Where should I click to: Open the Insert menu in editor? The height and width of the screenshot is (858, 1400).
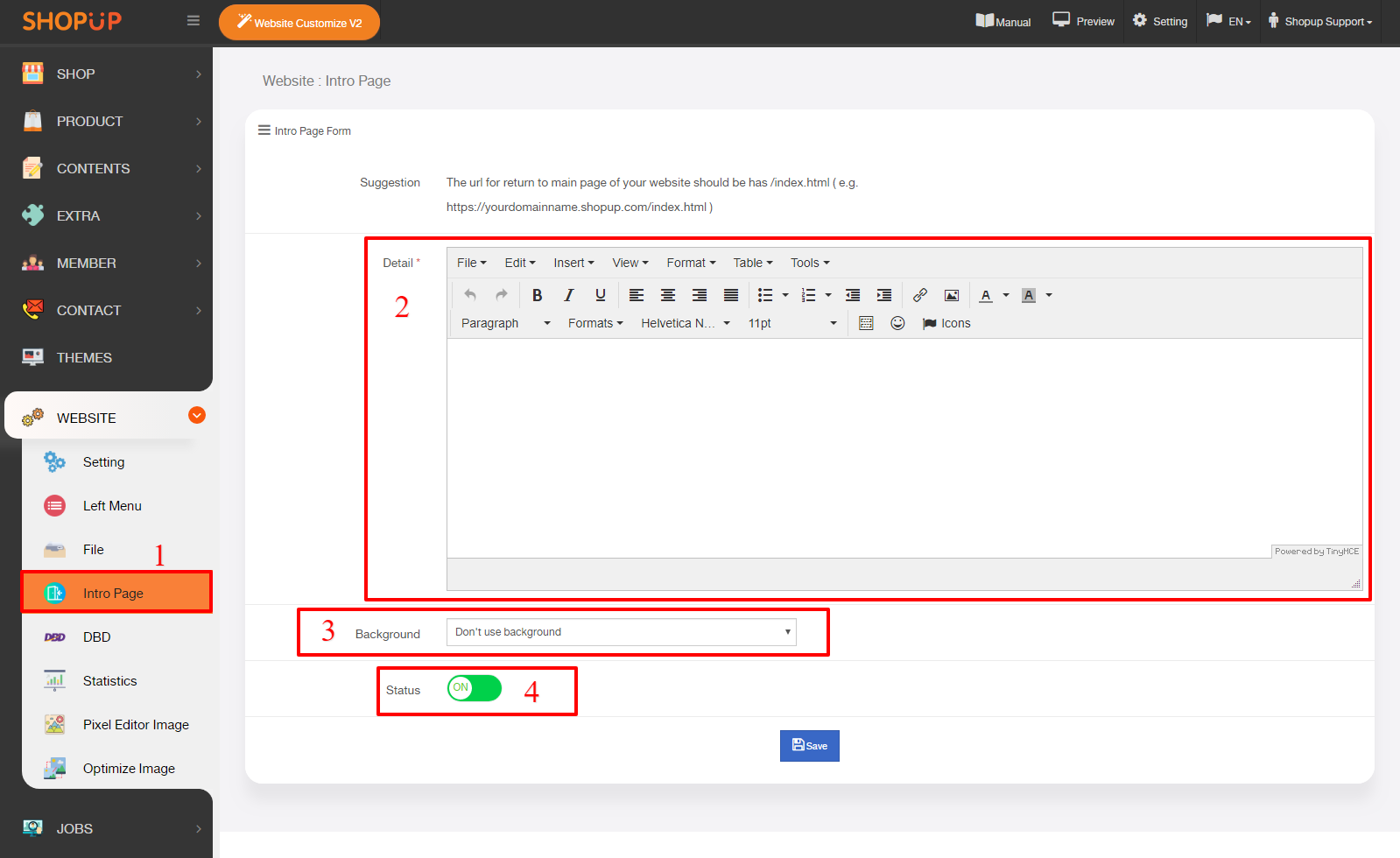pyautogui.click(x=573, y=263)
